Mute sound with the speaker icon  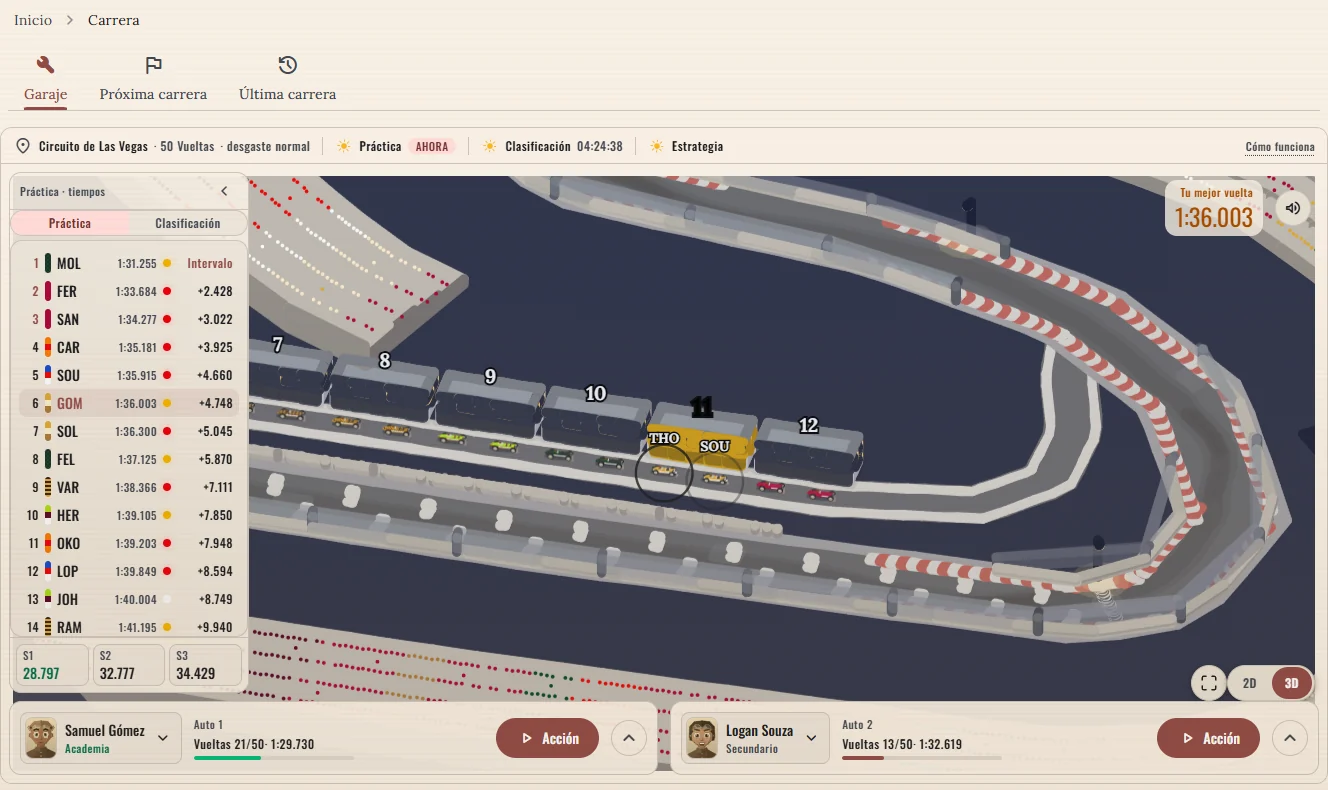[x=1293, y=208]
